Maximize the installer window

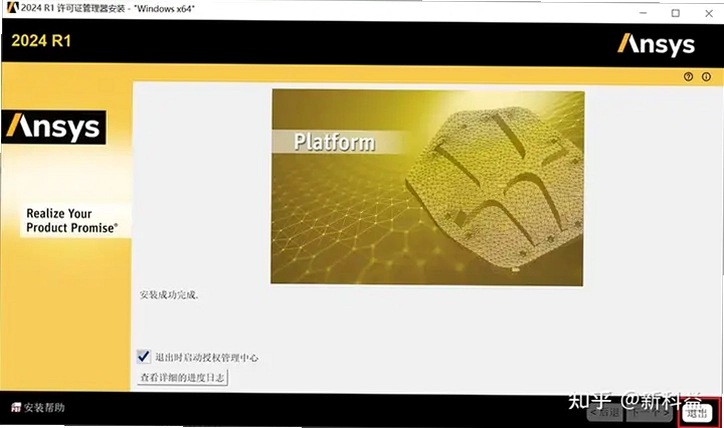point(676,13)
